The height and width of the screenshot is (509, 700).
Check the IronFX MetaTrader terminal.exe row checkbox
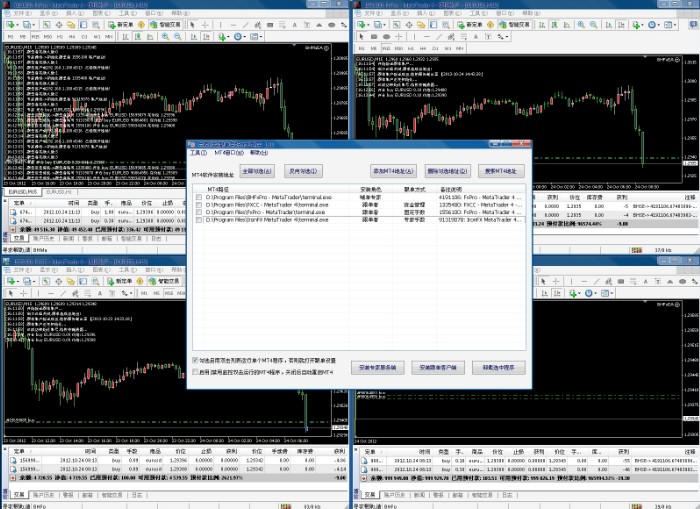[199, 220]
